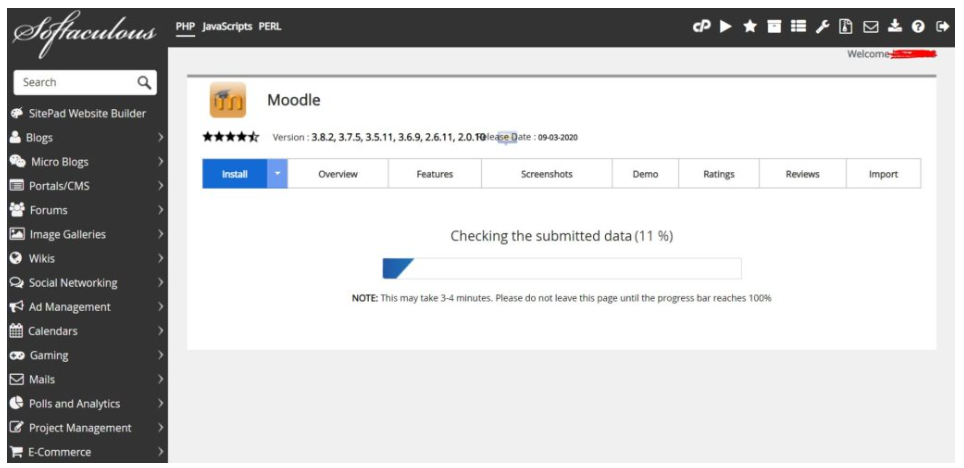
Task: Open the demos play icon
Action: (726, 26)
